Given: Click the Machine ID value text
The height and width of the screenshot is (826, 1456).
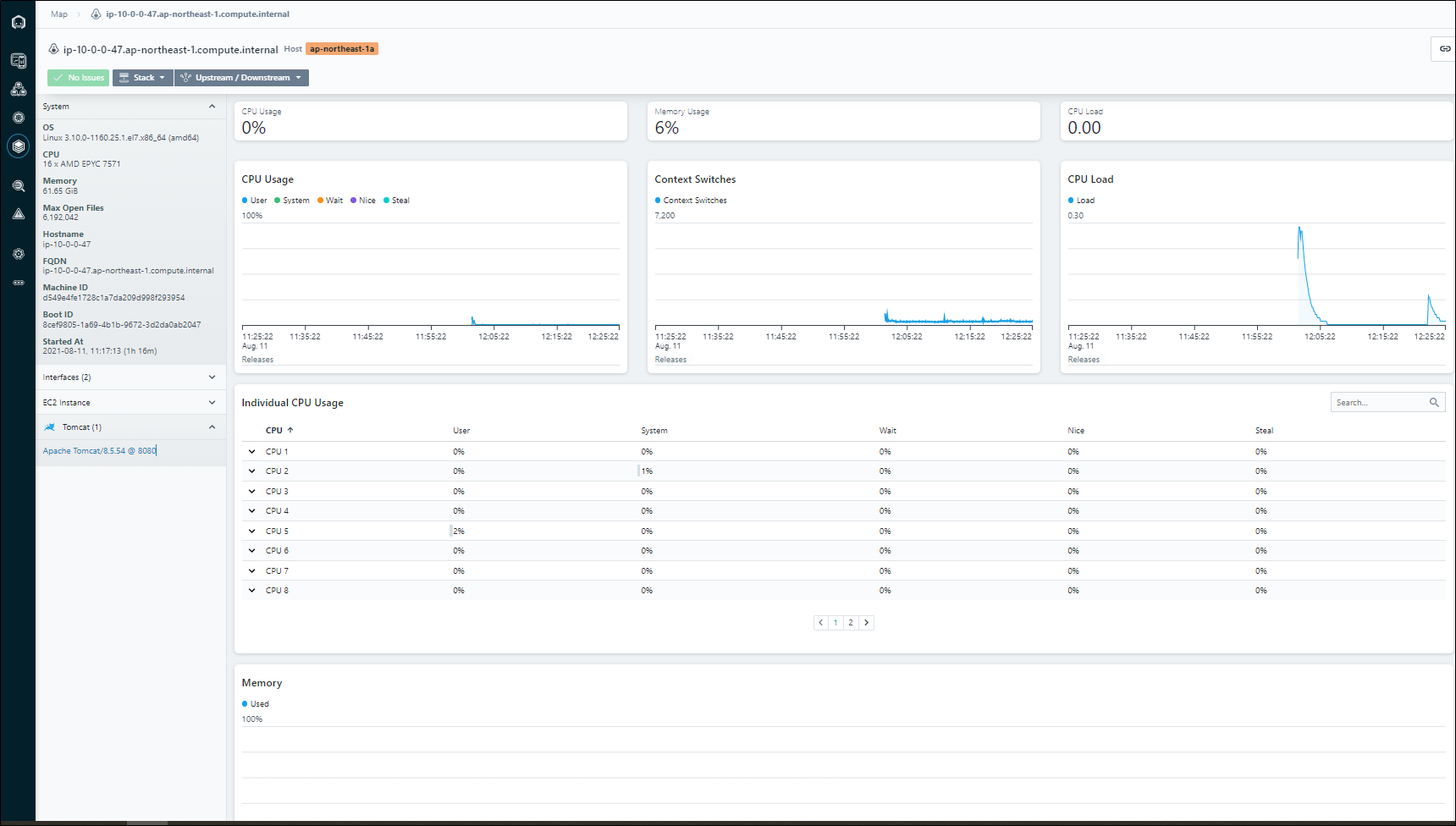Looking at the screenshot, I should 113,298.
